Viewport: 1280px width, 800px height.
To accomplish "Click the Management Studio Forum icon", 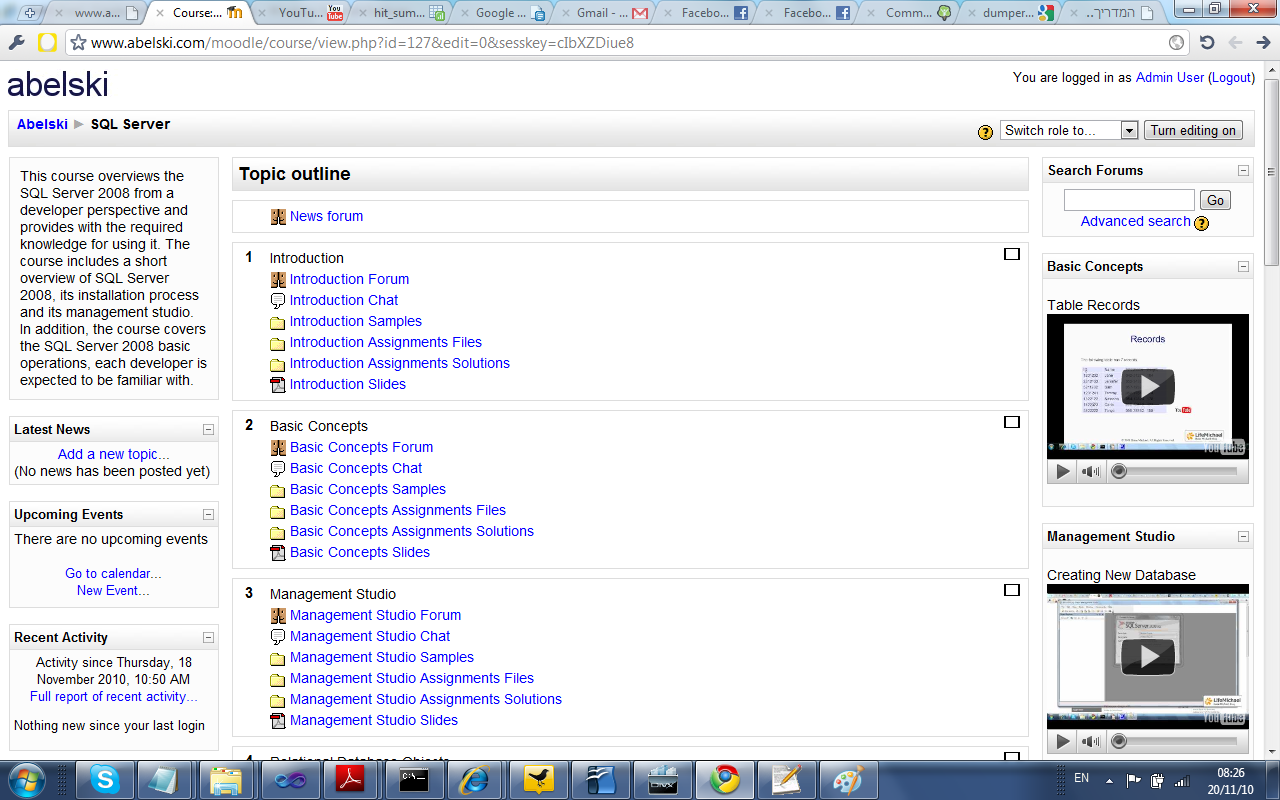I will 278,615.
